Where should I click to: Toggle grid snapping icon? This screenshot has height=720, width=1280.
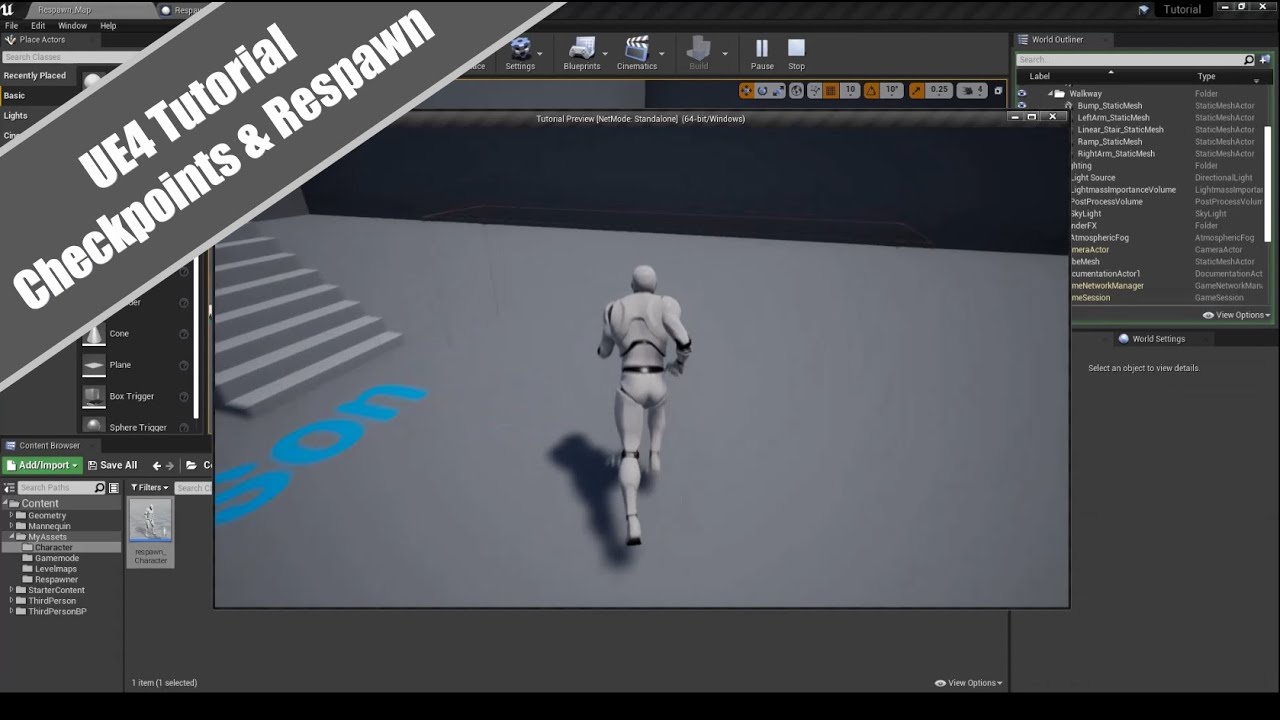pyautogui.click(x=831, y=90)
